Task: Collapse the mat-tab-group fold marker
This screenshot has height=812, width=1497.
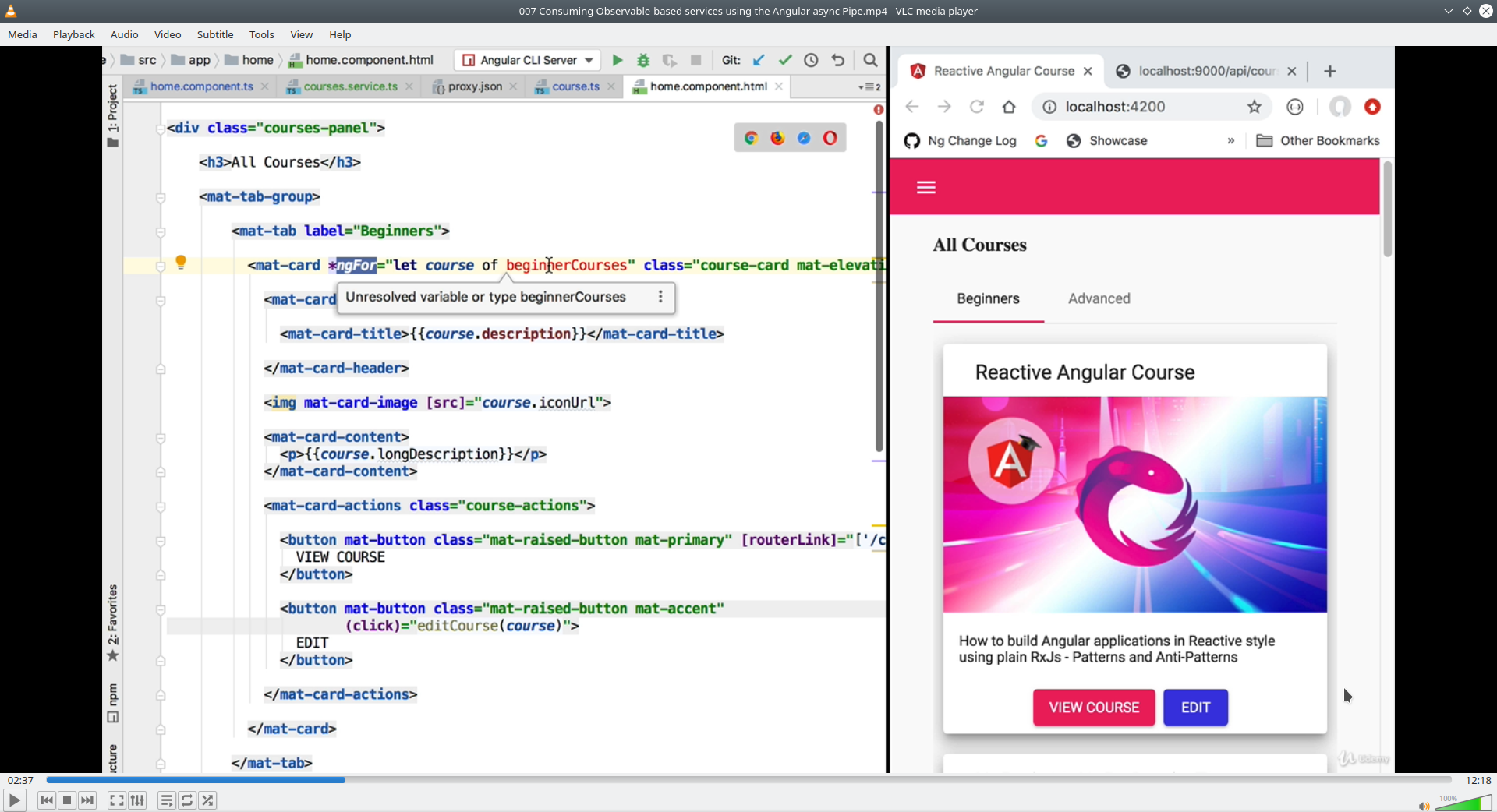Action: coord(161,197)
